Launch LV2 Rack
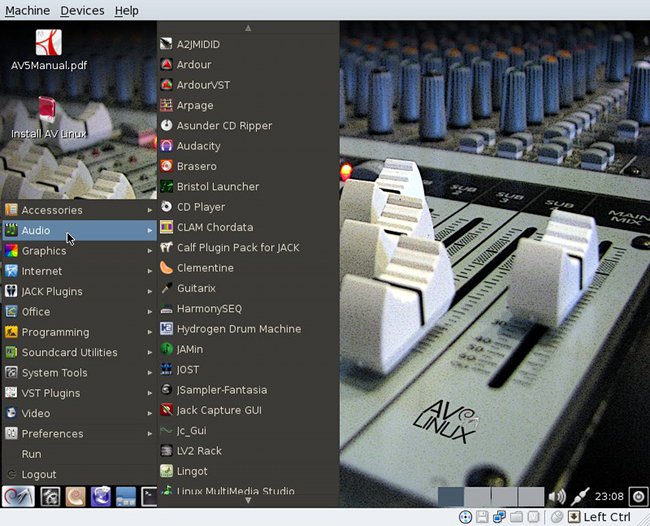Image resolution: width=650 pixels, height=526 pixels. pyautogui.click(x=248, y=451)
